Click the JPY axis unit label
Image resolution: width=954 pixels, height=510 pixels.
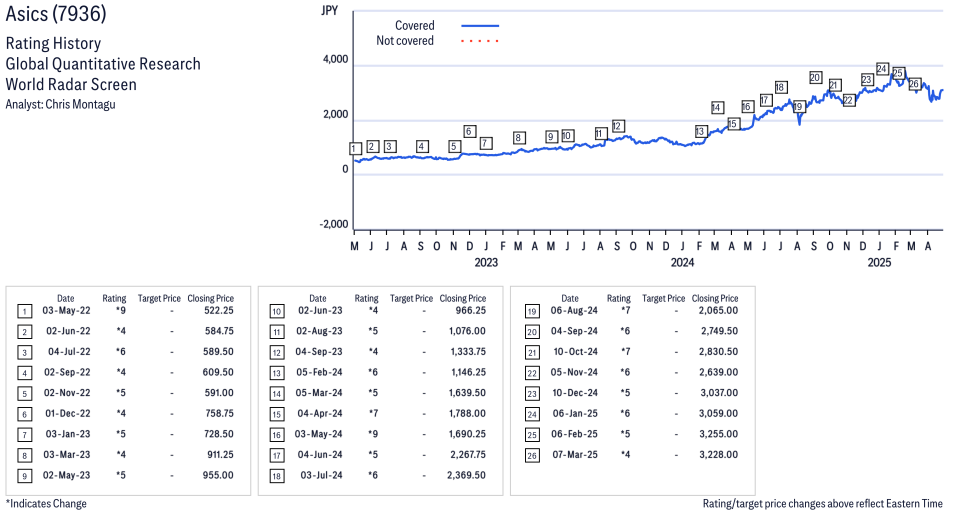point(329,11)
